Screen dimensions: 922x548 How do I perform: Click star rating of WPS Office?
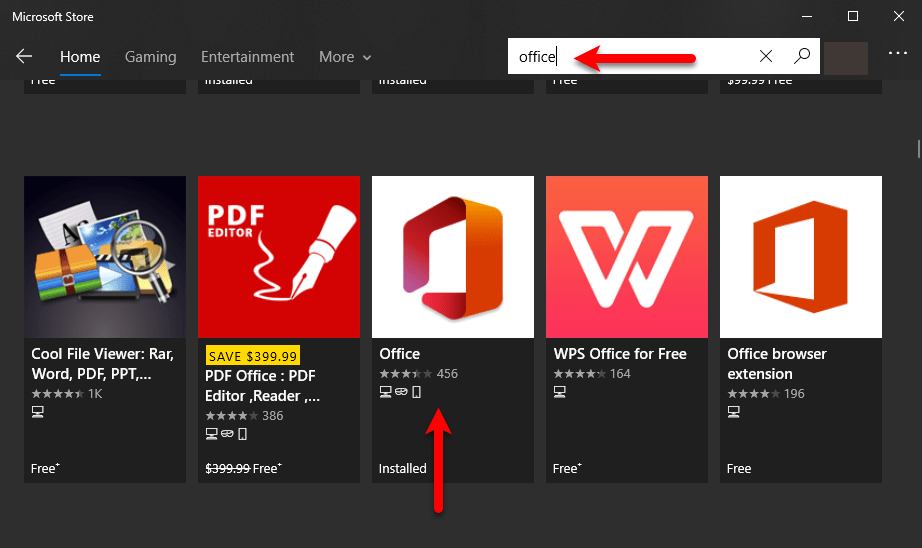580,374
